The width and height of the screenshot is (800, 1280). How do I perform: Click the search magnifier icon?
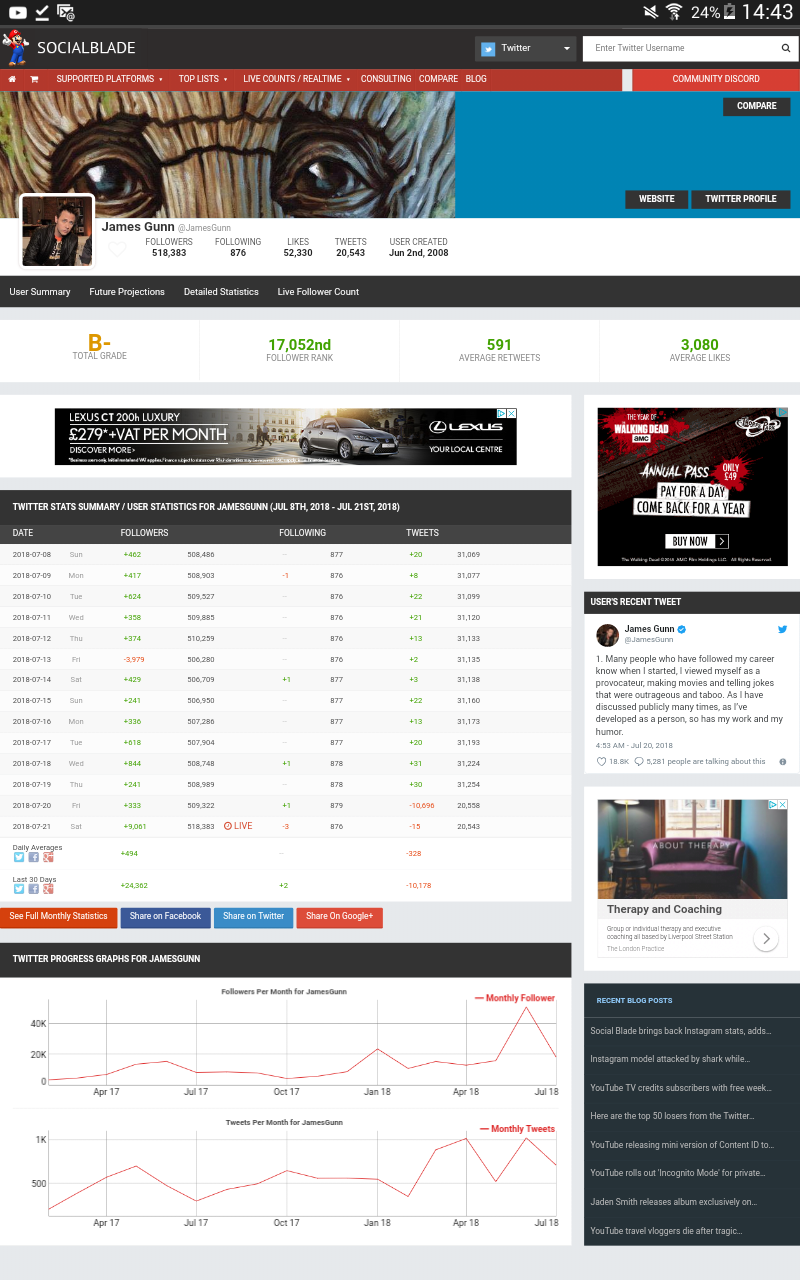tap(786, 48)
